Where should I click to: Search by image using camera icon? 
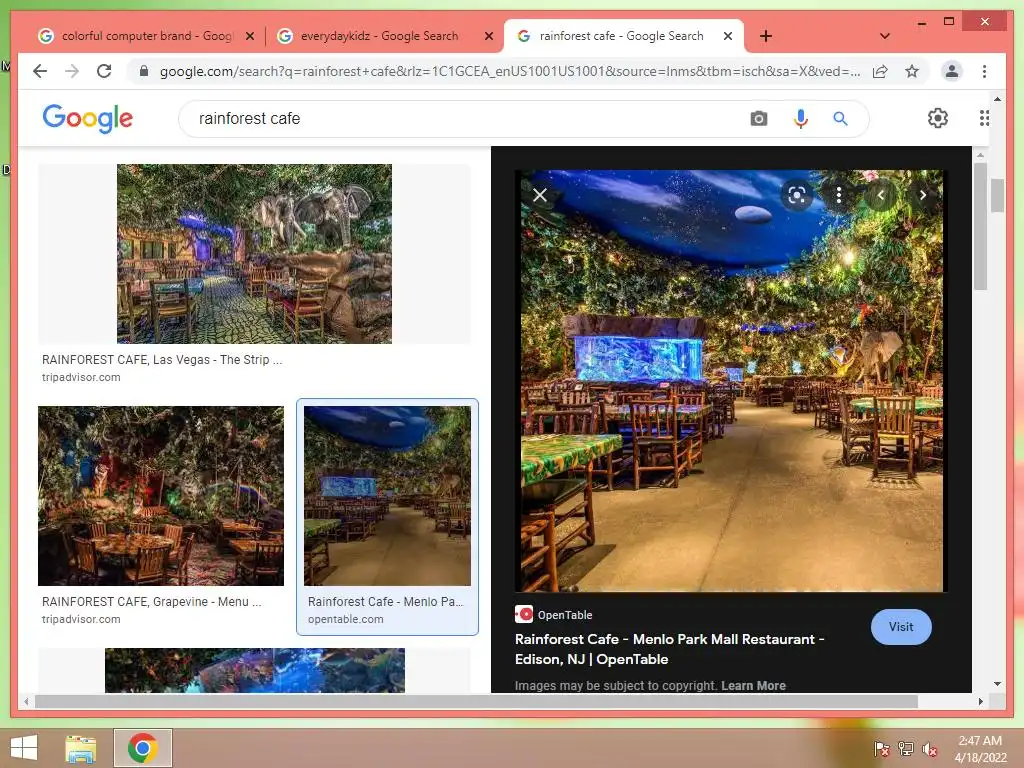click(x=758, y=119)
